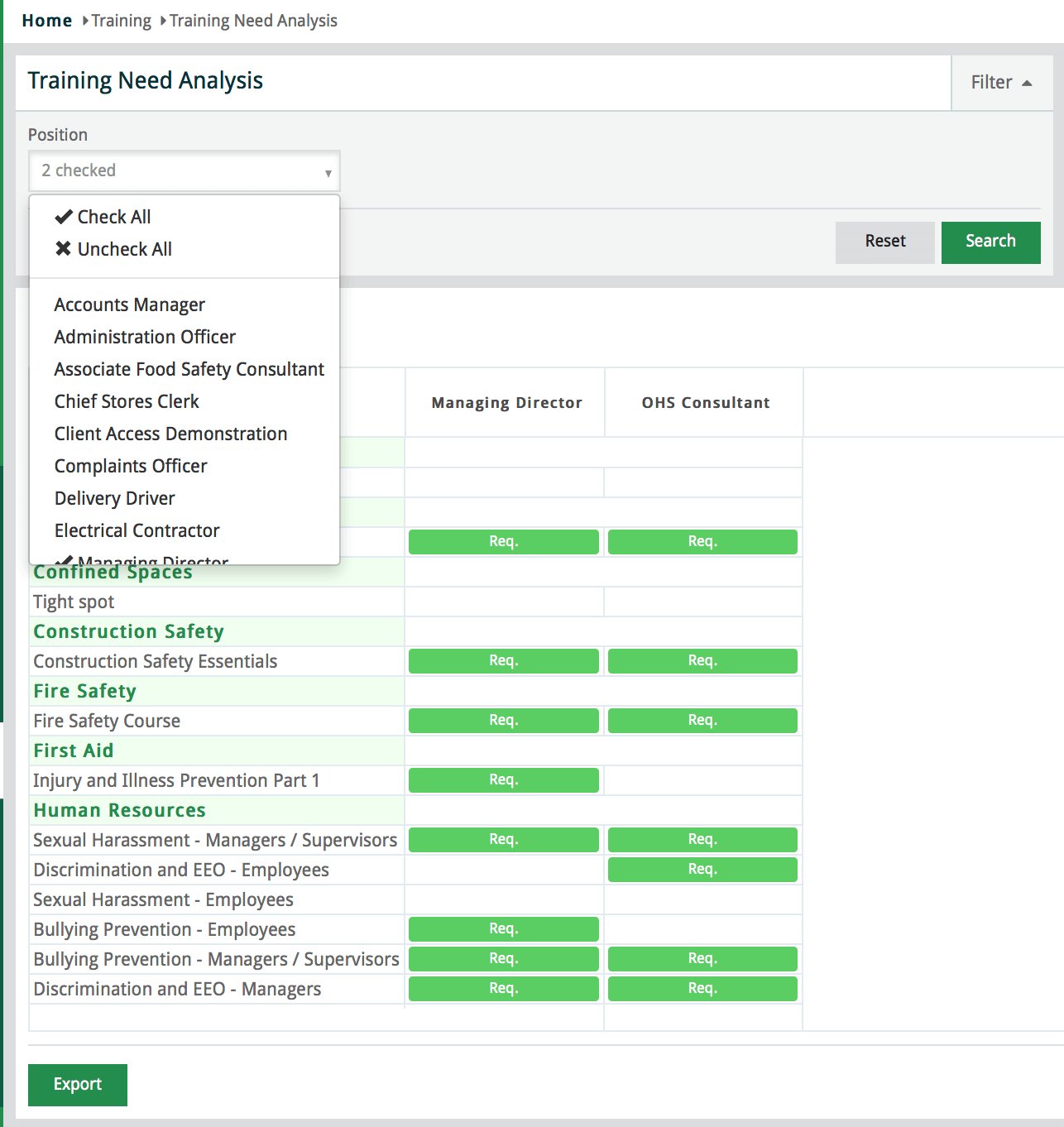Collapse the Filter panel

(x=1001, y=83)
